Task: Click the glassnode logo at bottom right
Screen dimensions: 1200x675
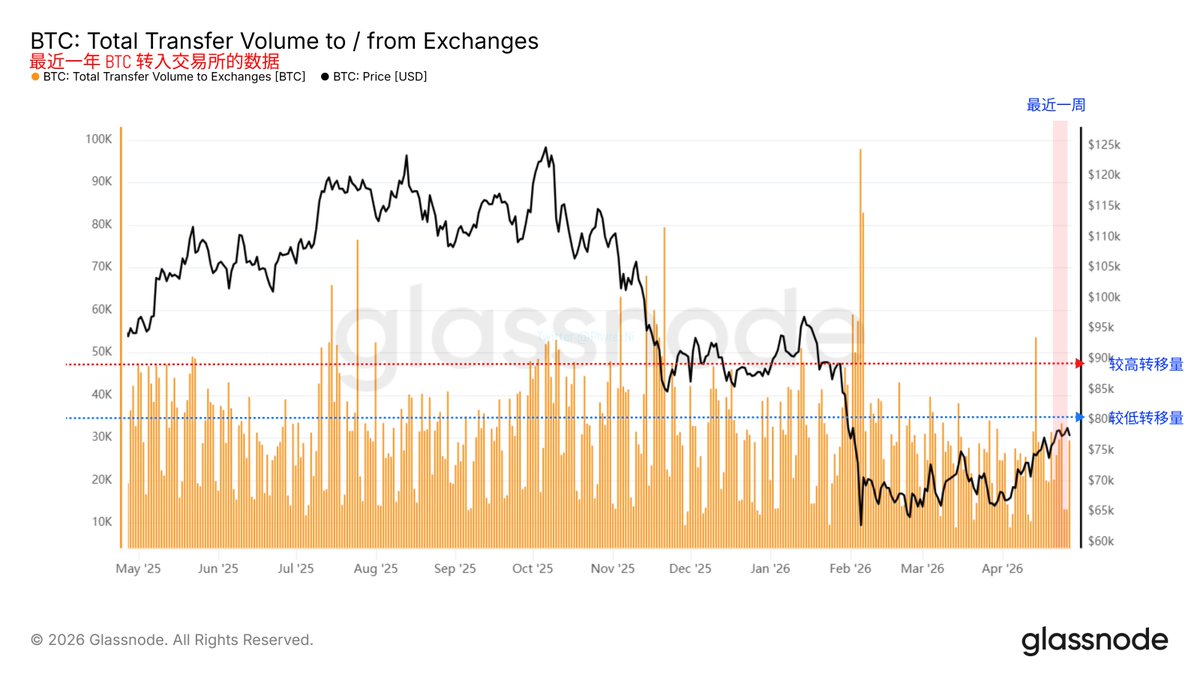Action: coord(1094,640)
